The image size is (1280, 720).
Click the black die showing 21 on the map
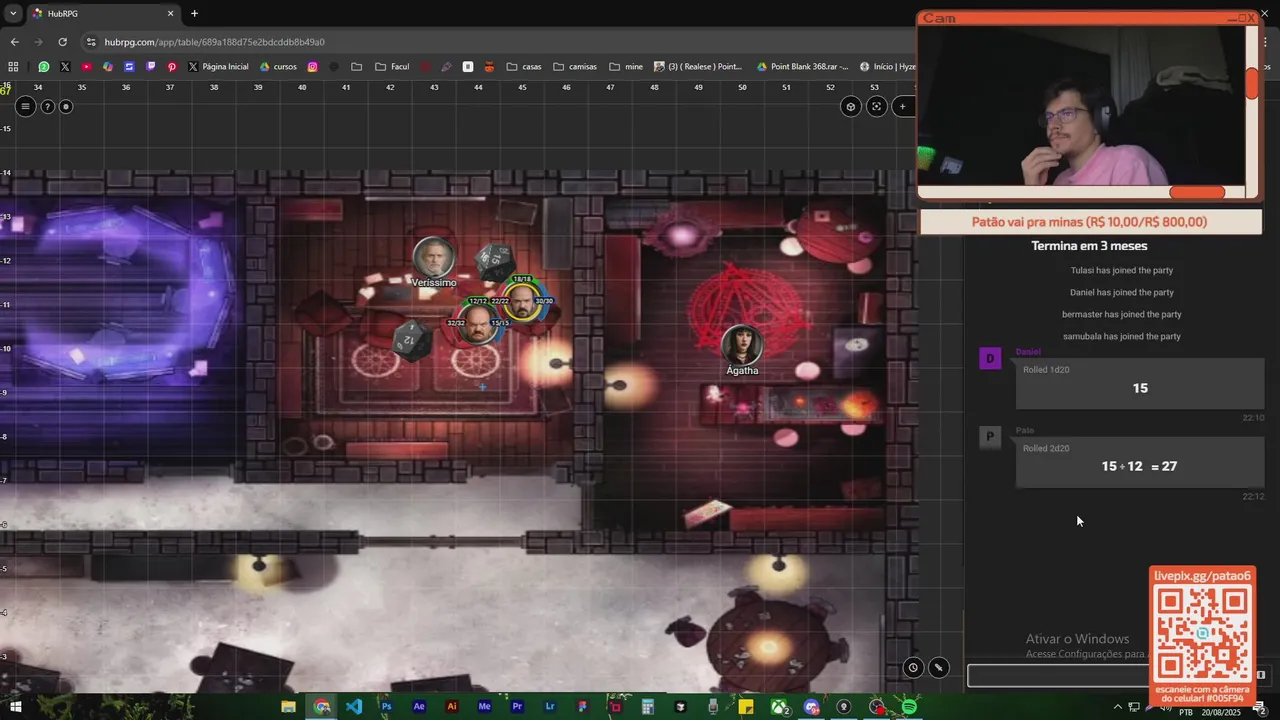coord(410,340)
